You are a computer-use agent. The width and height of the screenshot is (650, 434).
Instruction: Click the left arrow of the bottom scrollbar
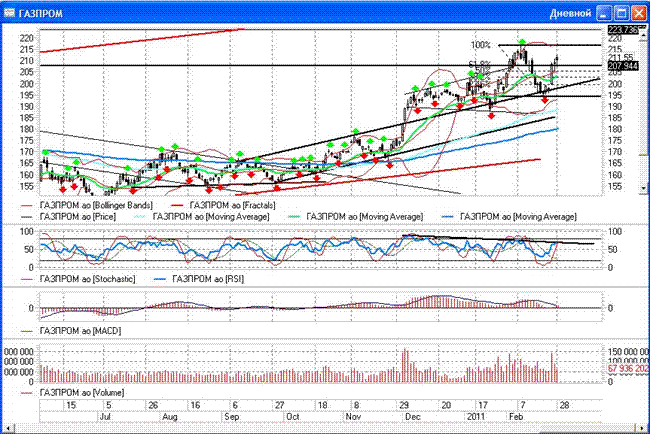click(7, 428)
